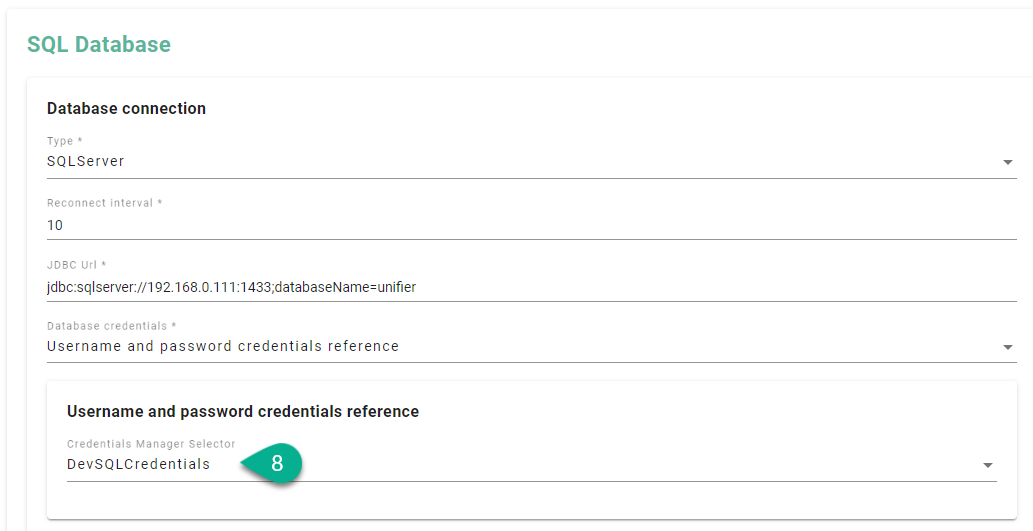
Task: Open the DevSQLCredentials selector
Action: [x=600, y=464]
